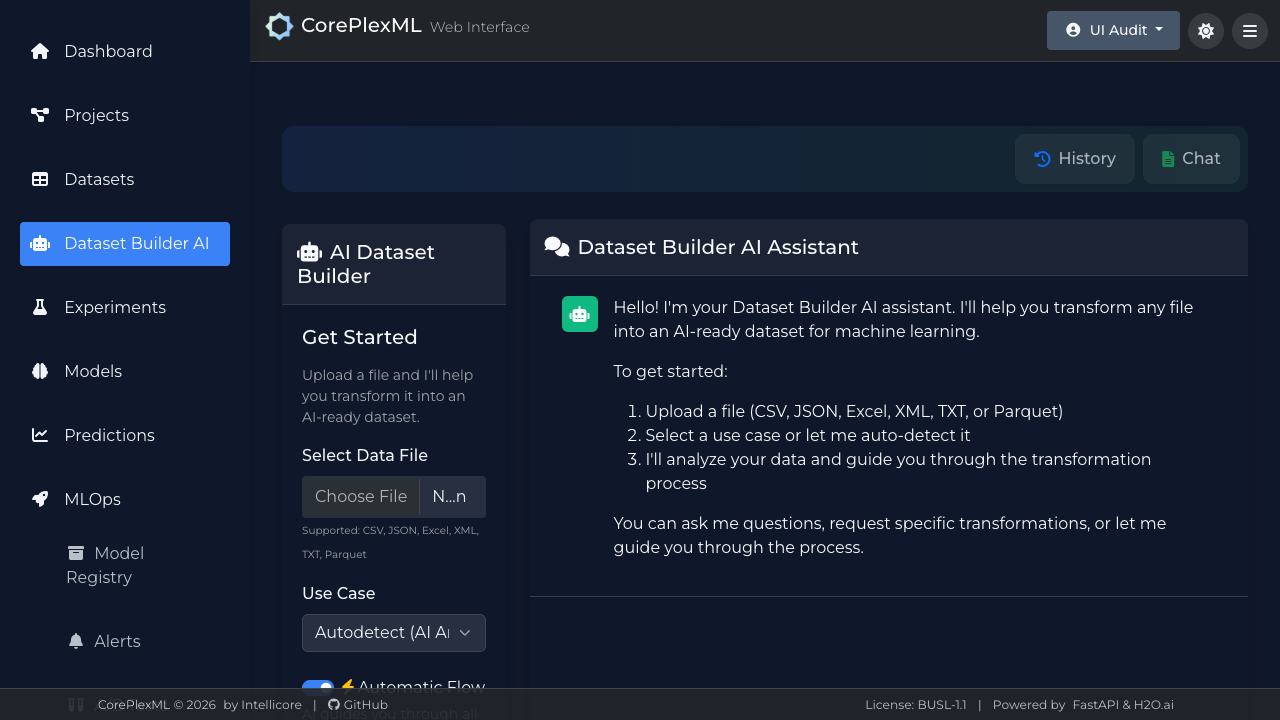Click the CorePlexML hexagon logo icon

(279, 27)
